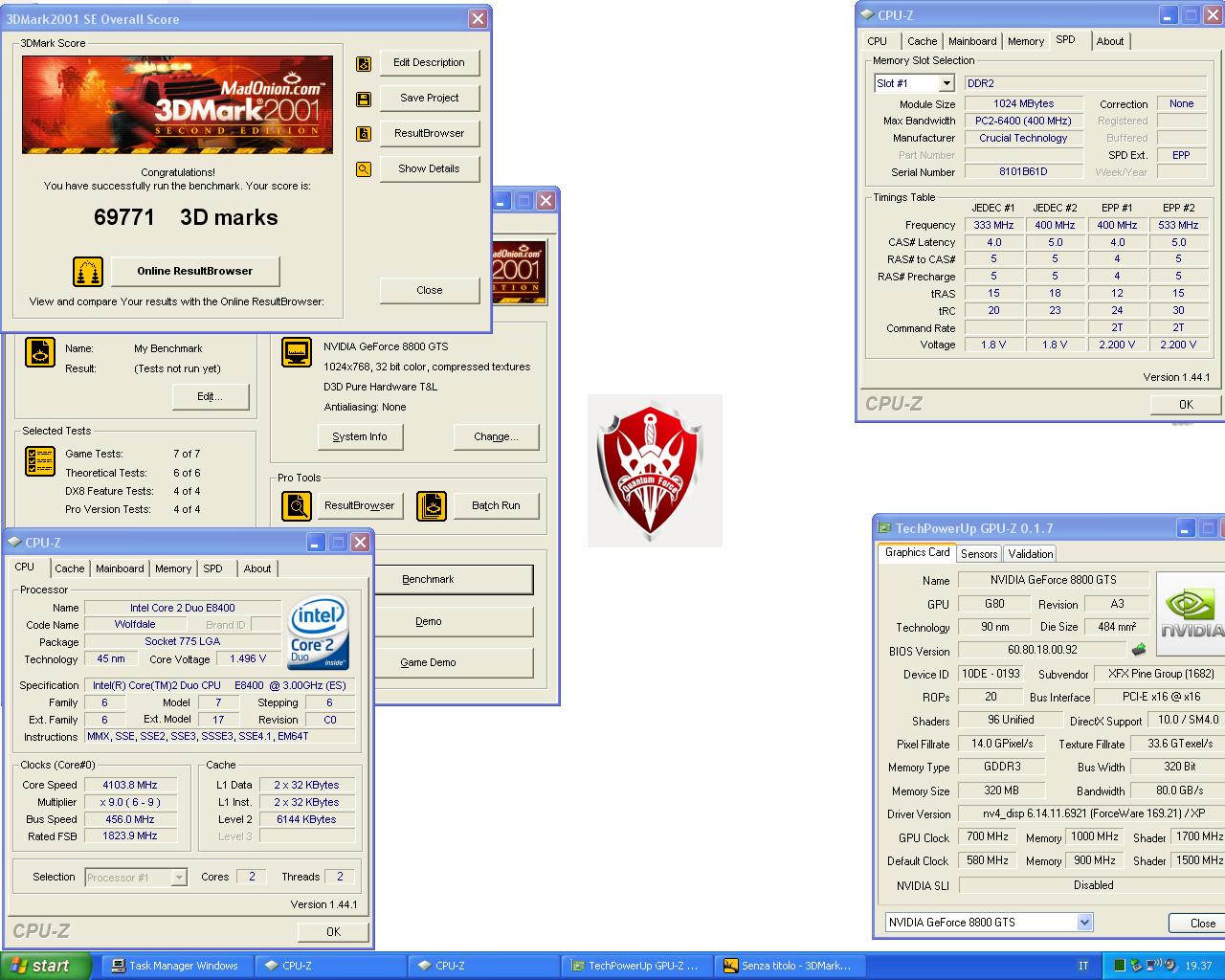The height and width of the screenshot is (980, 1225).
Task: Click the Edit Description icon in 3DMark score window
Action: (364, 63)
